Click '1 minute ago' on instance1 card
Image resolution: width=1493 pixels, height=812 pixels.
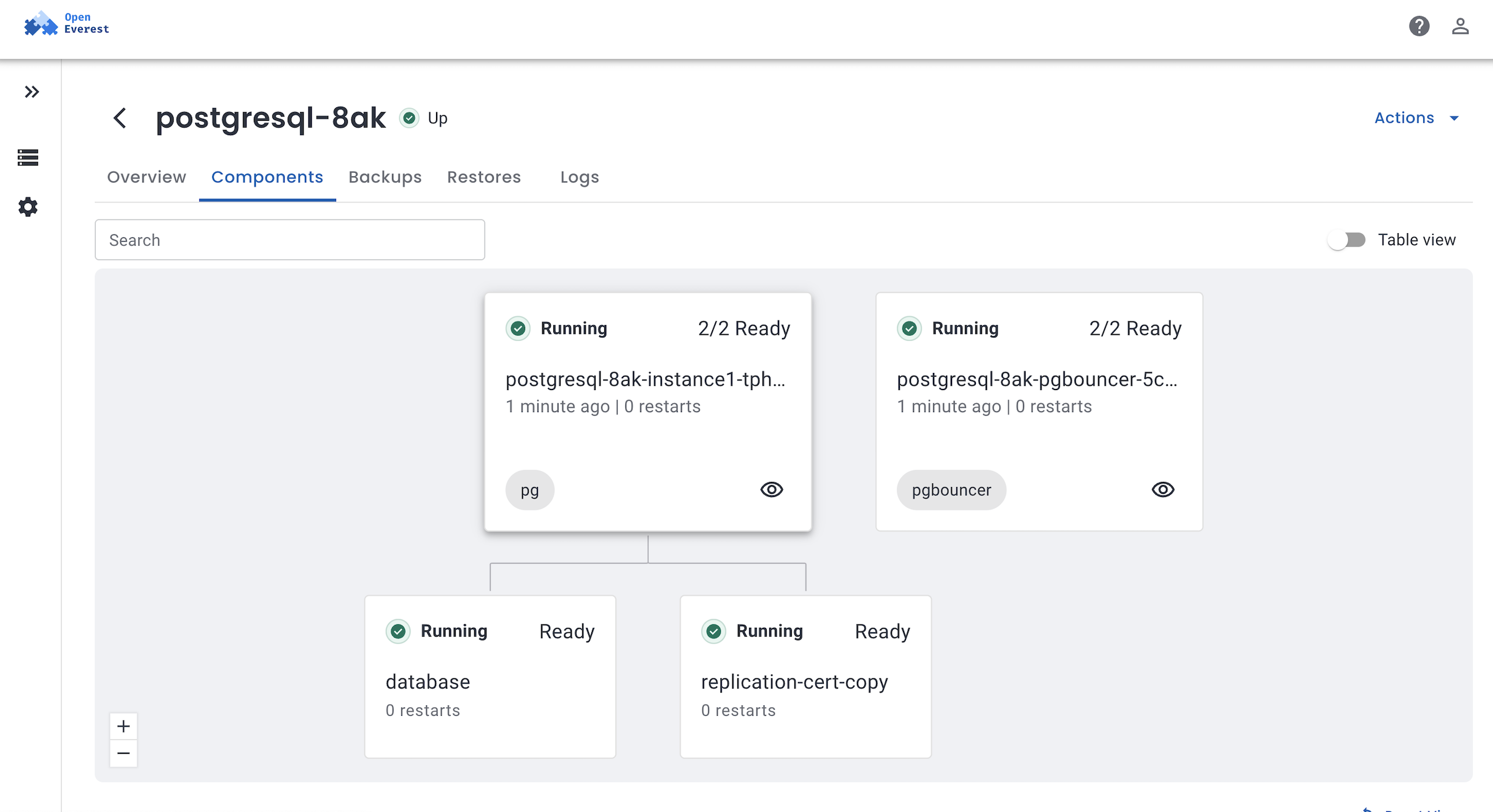click(x=558, y=407)
